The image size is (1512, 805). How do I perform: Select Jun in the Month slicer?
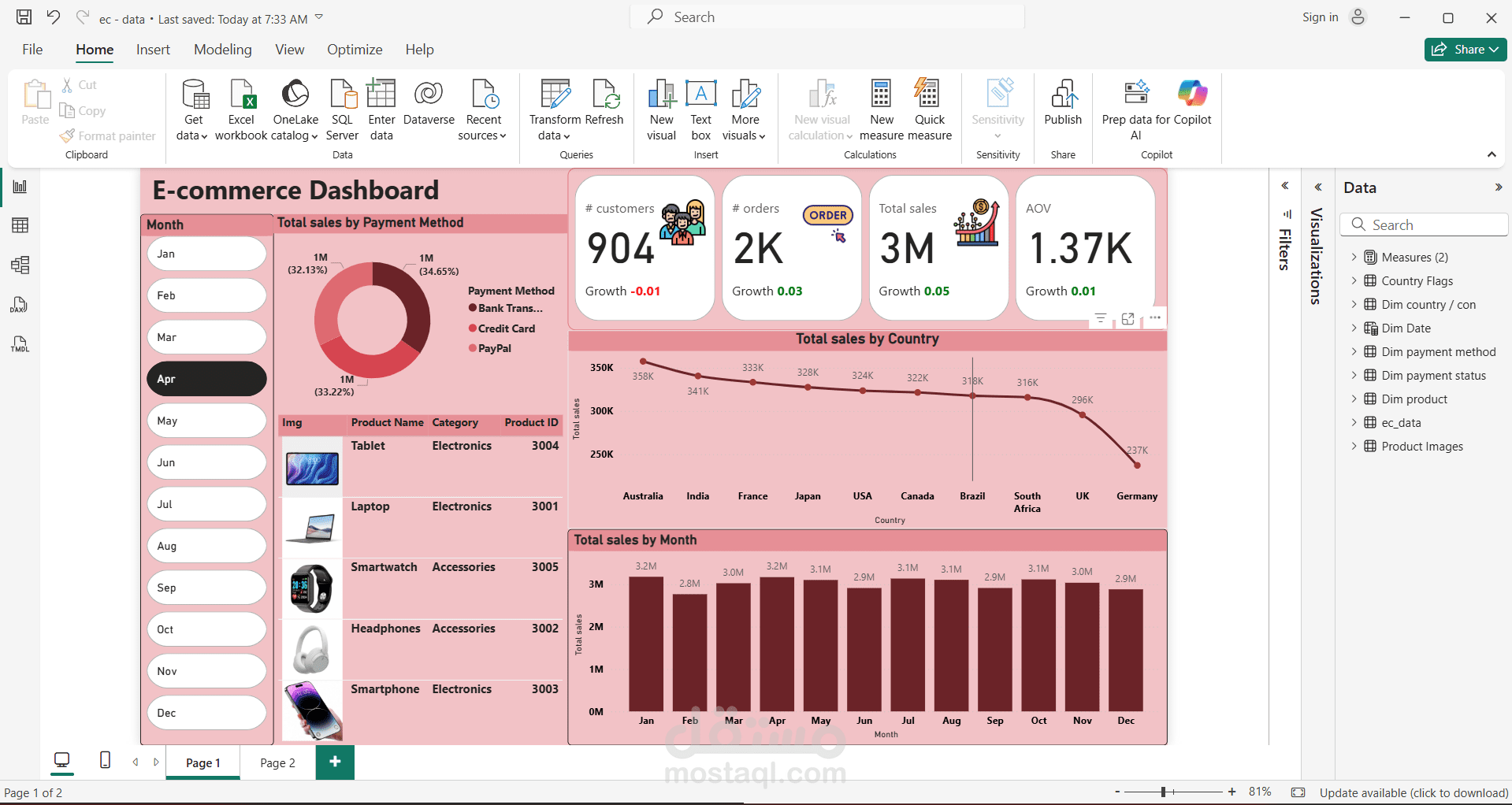point(206,462)
